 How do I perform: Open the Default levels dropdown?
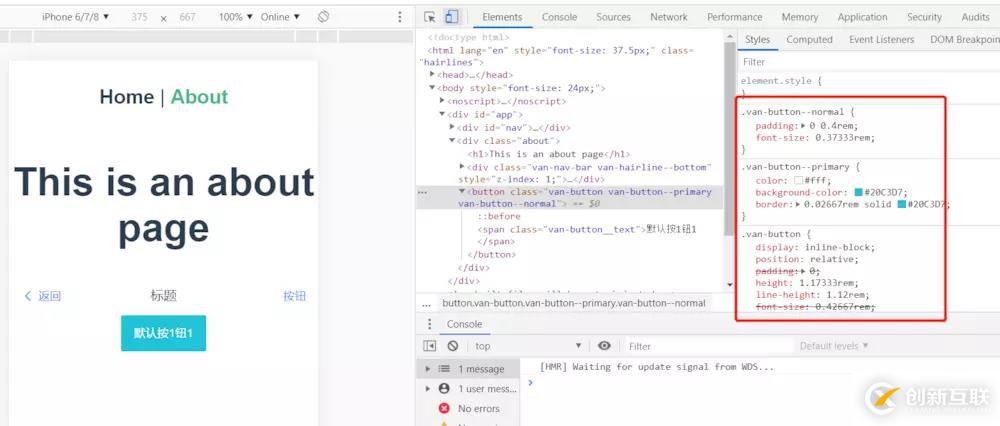[x=834, y=346]
